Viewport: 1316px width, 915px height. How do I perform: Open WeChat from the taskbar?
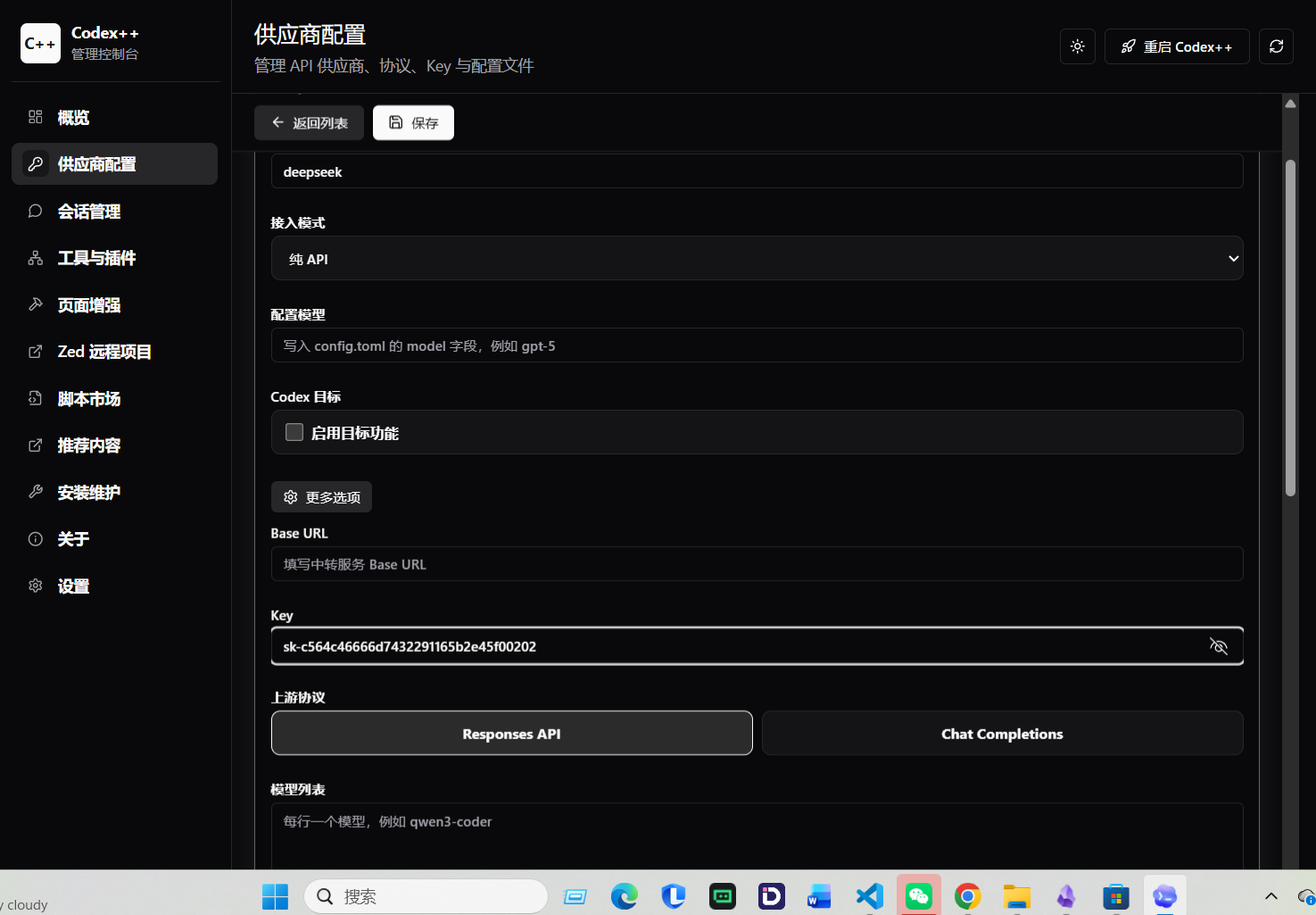coord(919,896)
